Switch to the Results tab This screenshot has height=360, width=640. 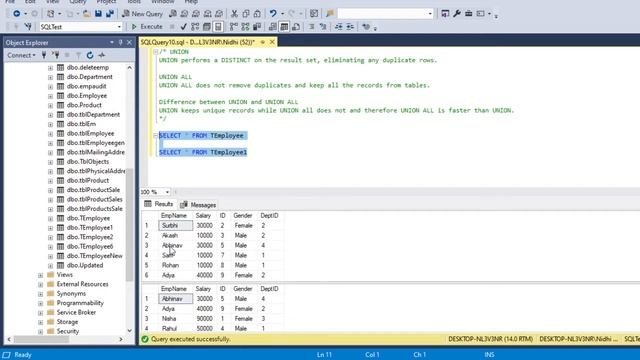tap(159, 204)
